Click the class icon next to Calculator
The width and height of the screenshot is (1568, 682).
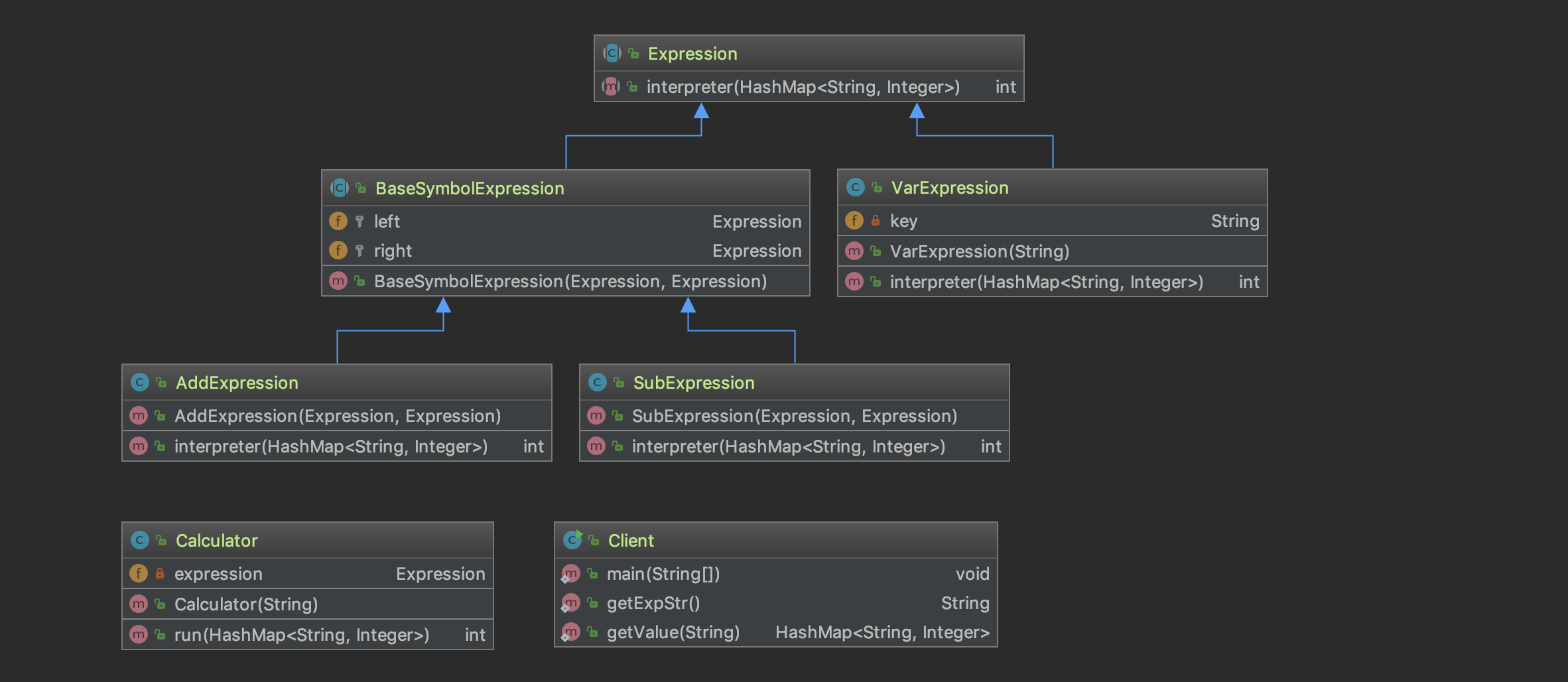pyautogui.click(x=139, y=540)
